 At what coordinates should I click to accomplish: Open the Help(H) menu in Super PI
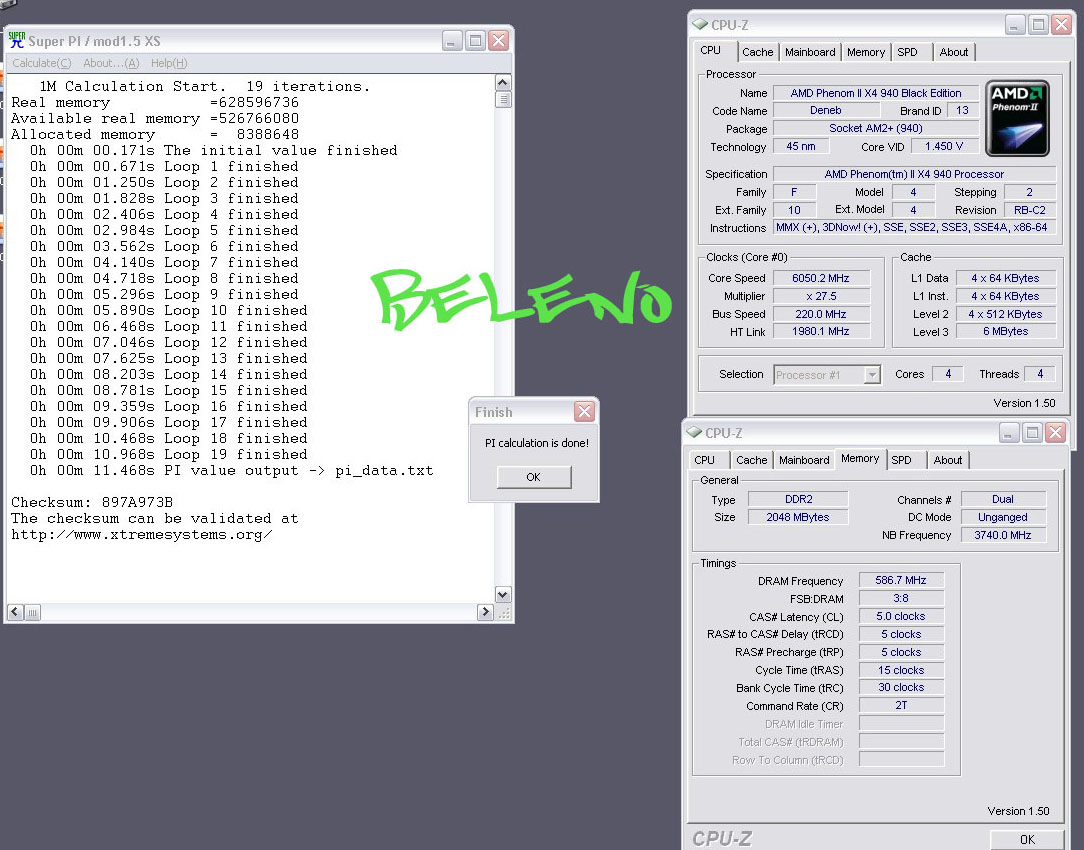[169, 63]
